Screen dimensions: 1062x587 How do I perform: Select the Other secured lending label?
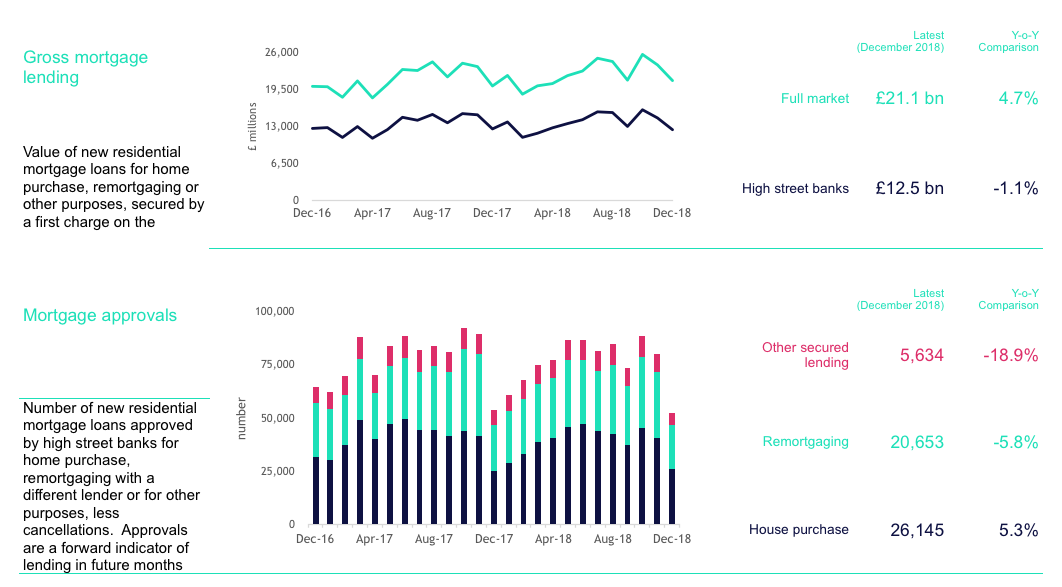[805, 355]
